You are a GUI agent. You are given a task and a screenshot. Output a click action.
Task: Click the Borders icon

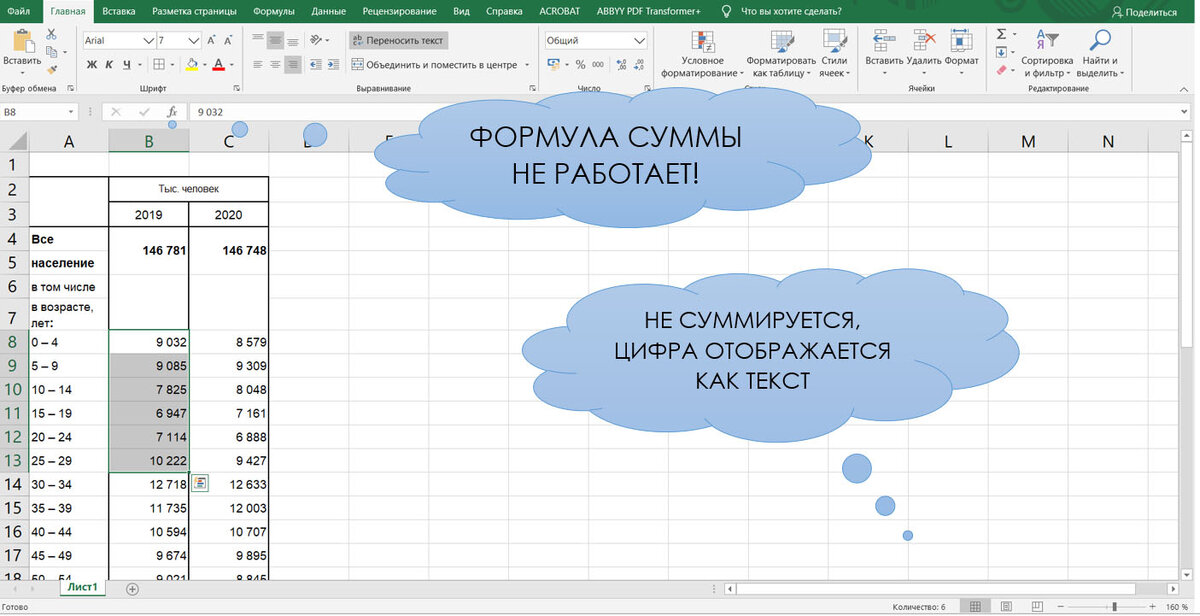coord(159,64)
